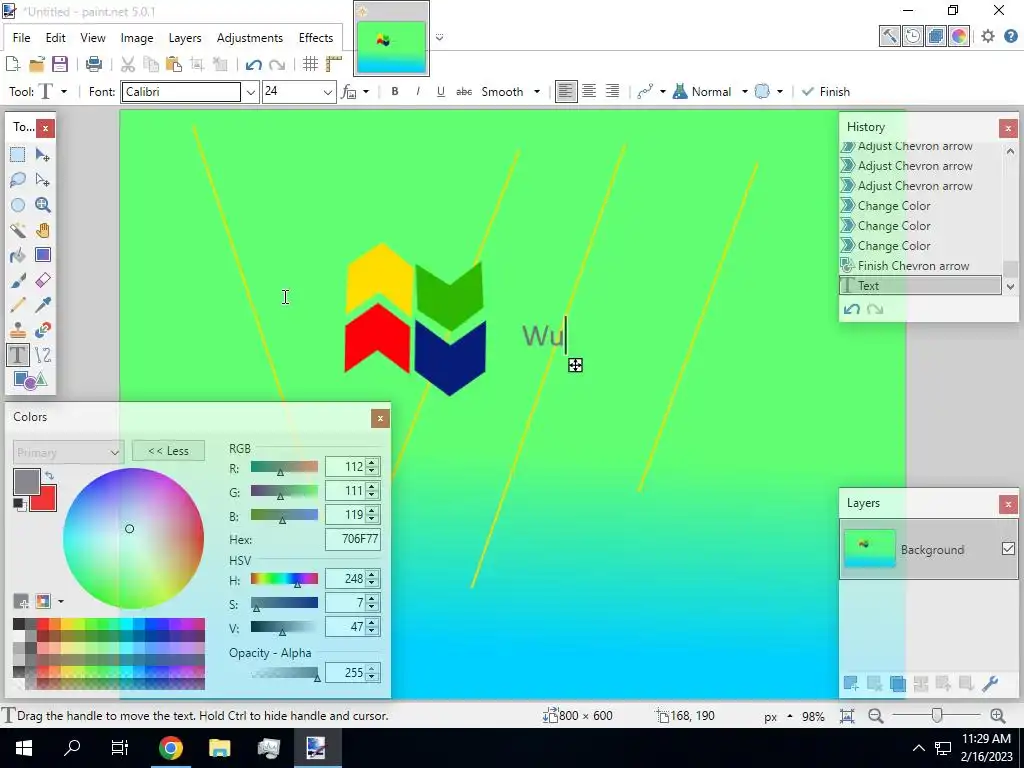Image resolution: width=1024 pixels, height=768 pixels.
Task: Open the Edit menu
Action: coord(56,38)
